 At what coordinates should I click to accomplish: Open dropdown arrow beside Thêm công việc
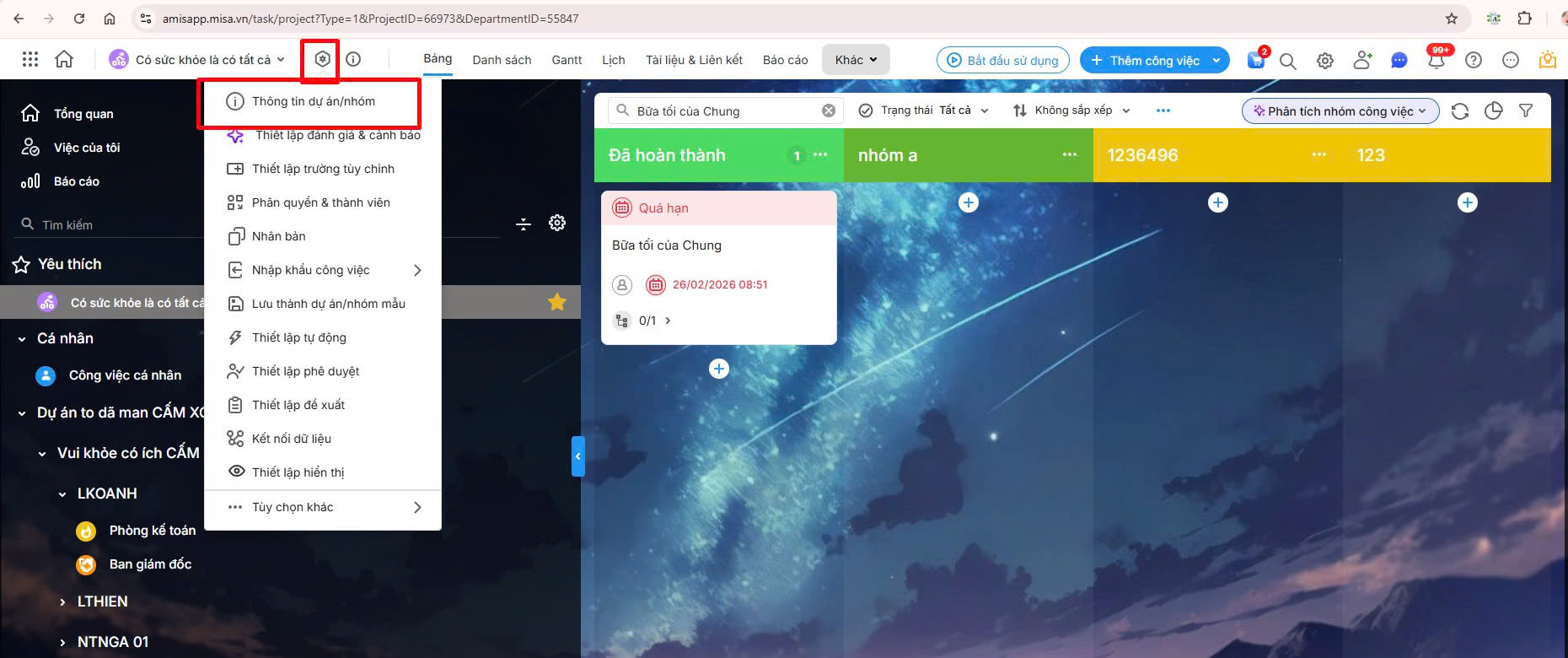[x=1216, y=60]
